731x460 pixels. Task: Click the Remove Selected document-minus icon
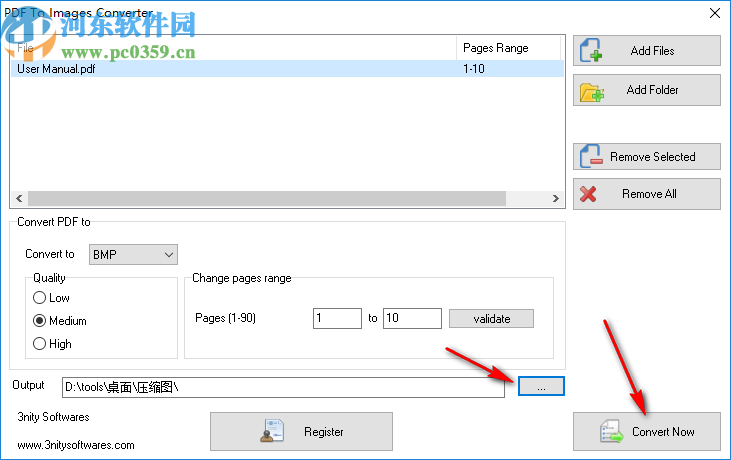point(591,156)
